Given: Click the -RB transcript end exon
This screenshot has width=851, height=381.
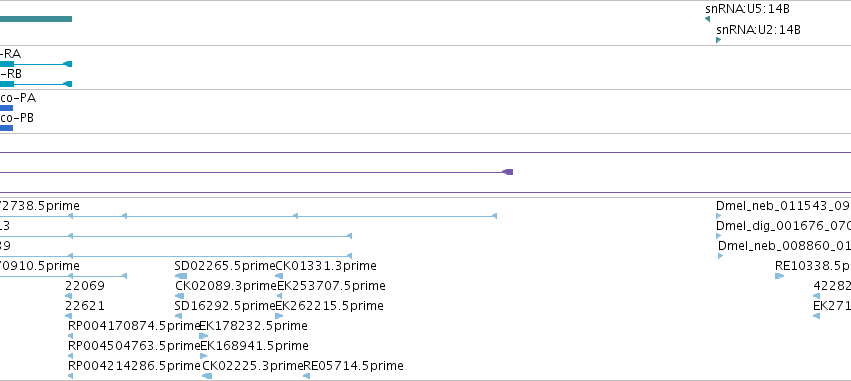Looking at the screenshot, I should point(68,84).
